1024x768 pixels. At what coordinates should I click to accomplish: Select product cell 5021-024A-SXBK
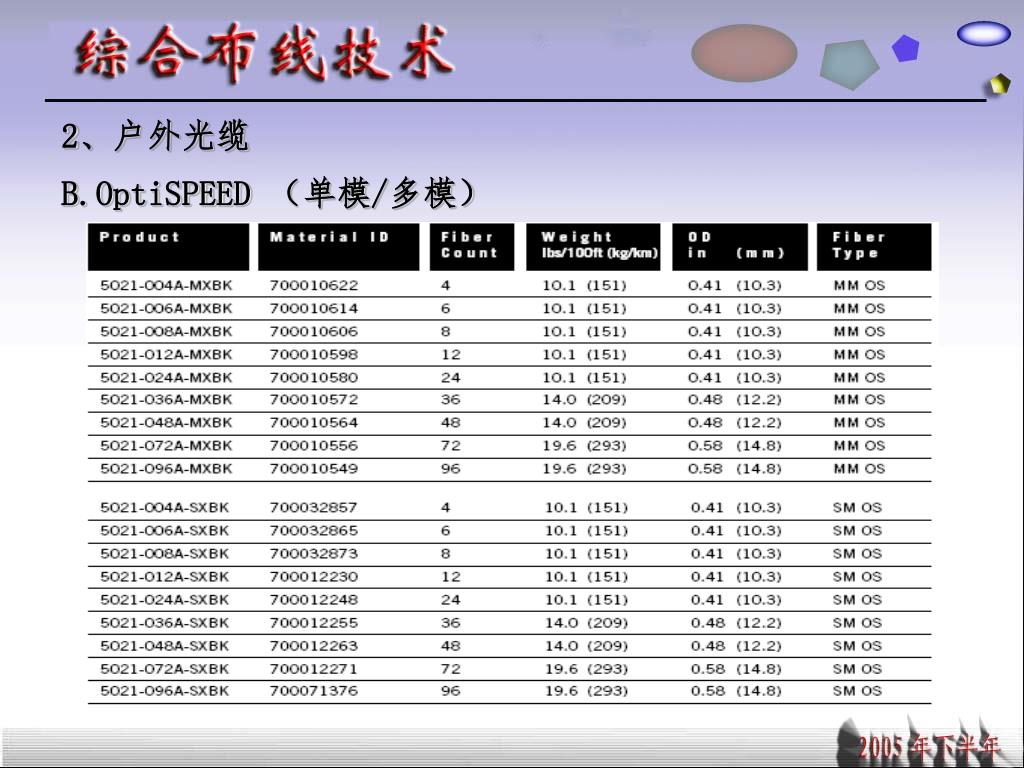pyautogui.click(x=165, y=600)
